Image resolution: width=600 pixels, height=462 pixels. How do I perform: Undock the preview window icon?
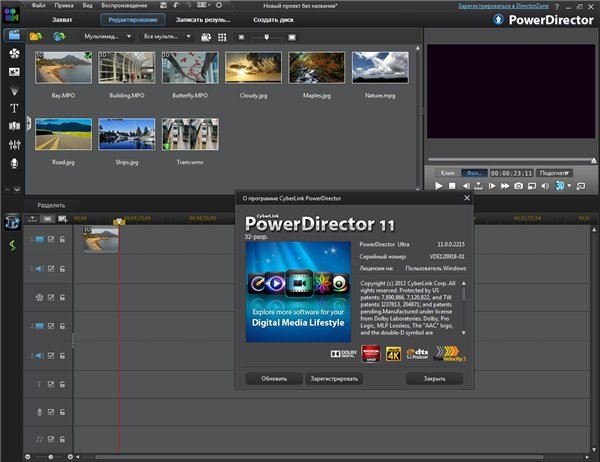(580, 186)
